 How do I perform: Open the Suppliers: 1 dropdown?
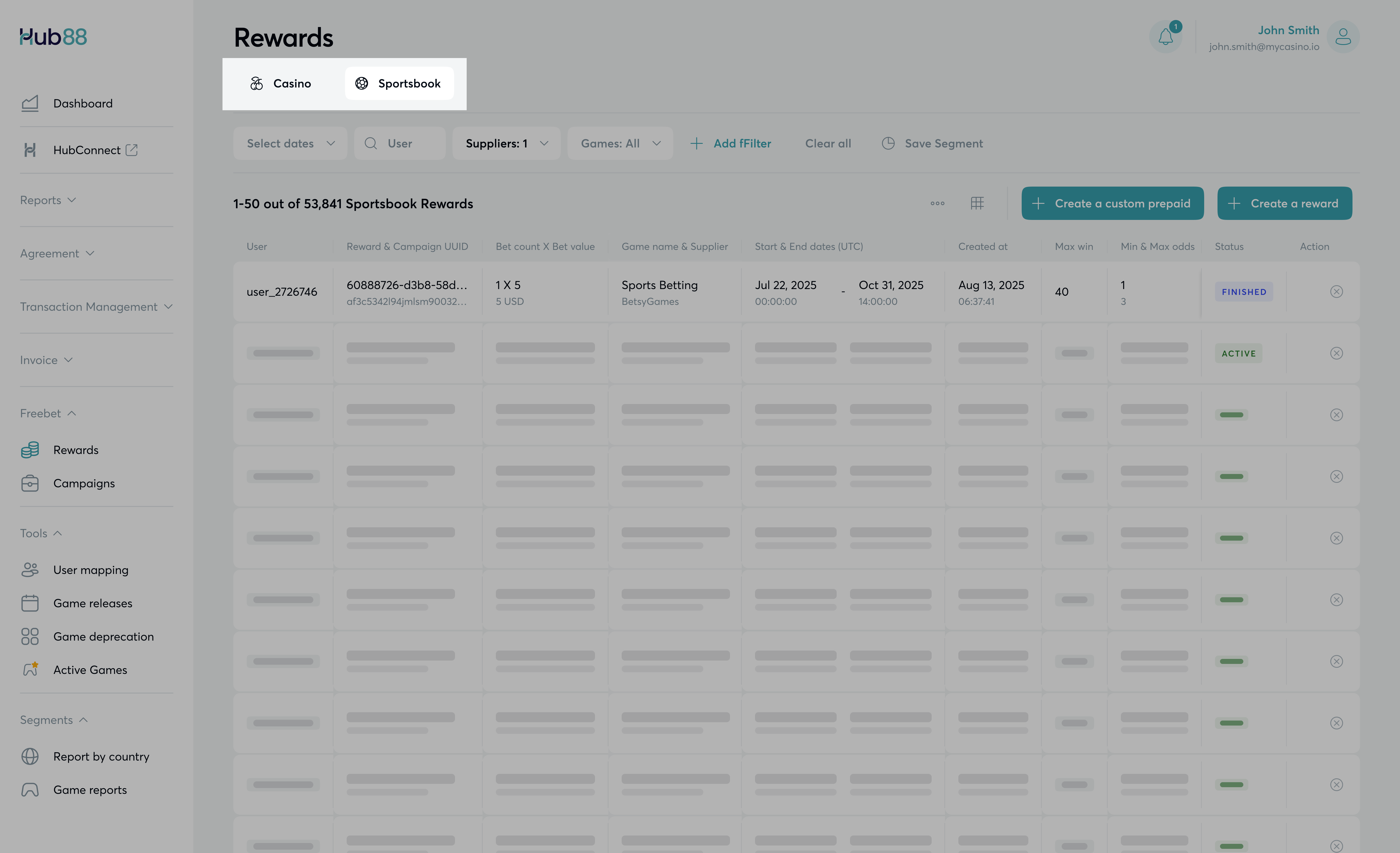(x=506, y=144)
